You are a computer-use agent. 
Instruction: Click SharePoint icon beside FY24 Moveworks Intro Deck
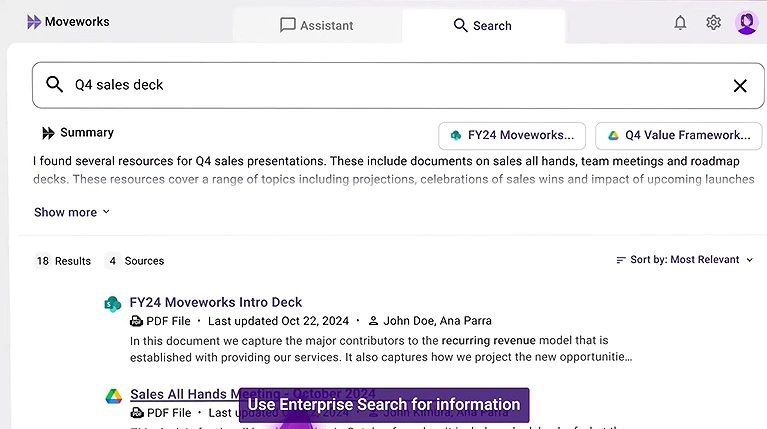113,304
